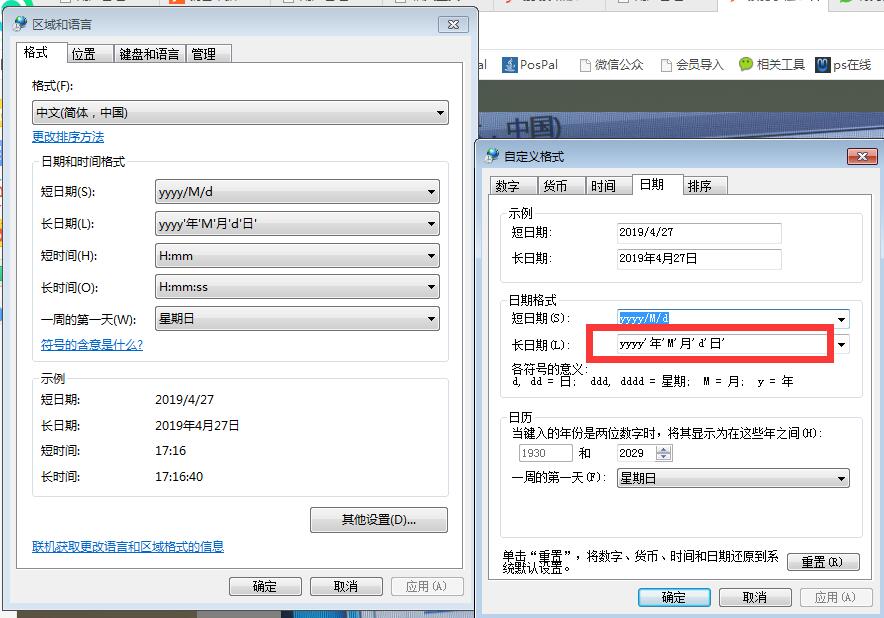Increase the 2029 year spinner value
Screen dimensions: 884x618
664,449
